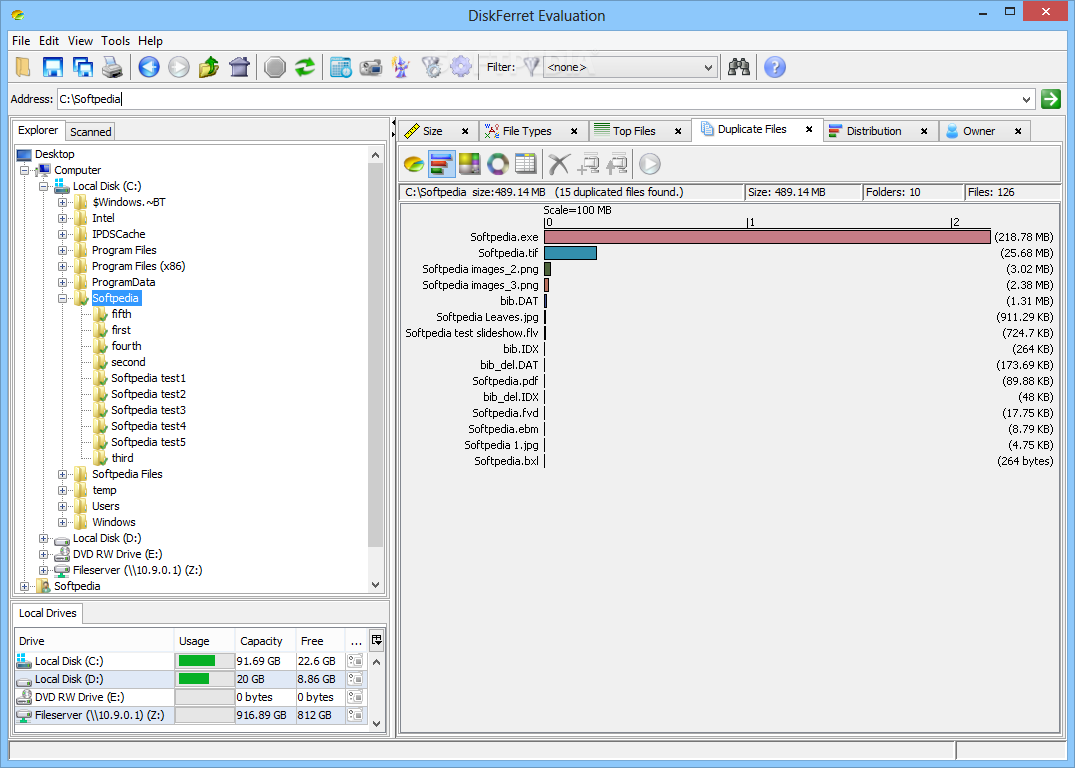Expand Local Disk (D:) in the tree

tap(43, 538)
